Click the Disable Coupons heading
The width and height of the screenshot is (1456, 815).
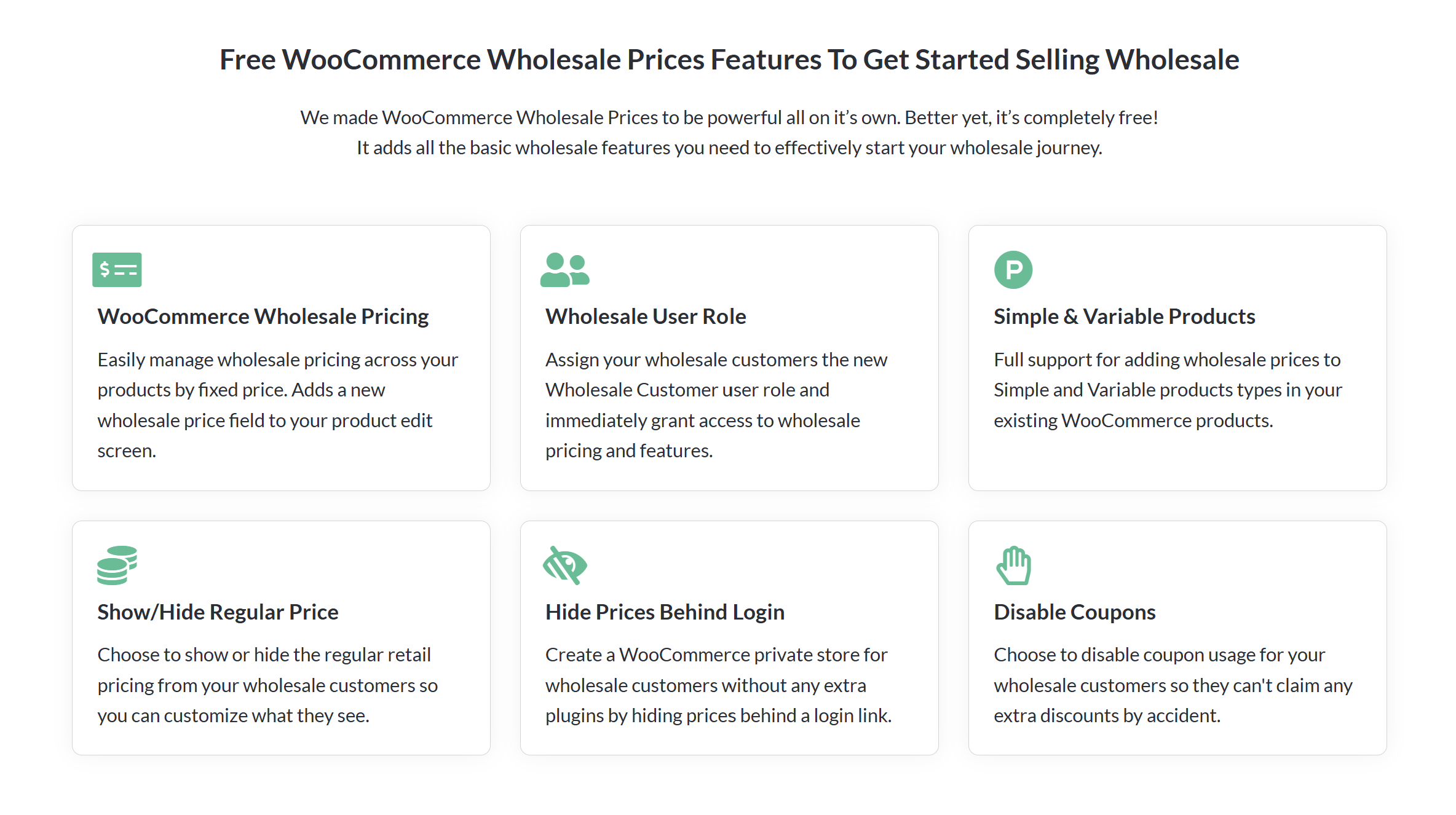(1074, 612)
